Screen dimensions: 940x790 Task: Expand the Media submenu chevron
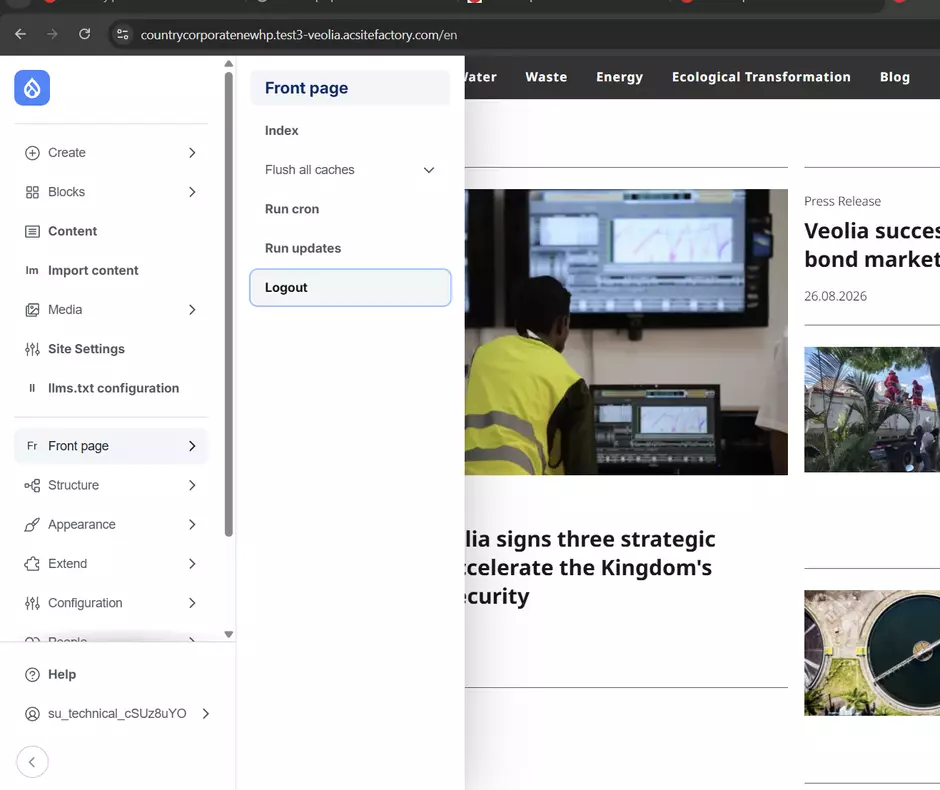[x=192, y=310]
